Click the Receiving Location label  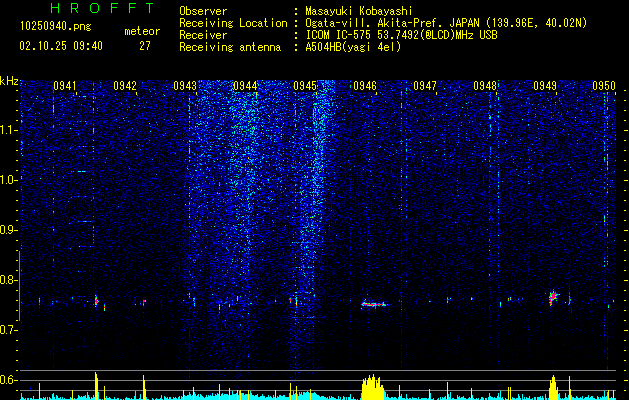(233, 23)
